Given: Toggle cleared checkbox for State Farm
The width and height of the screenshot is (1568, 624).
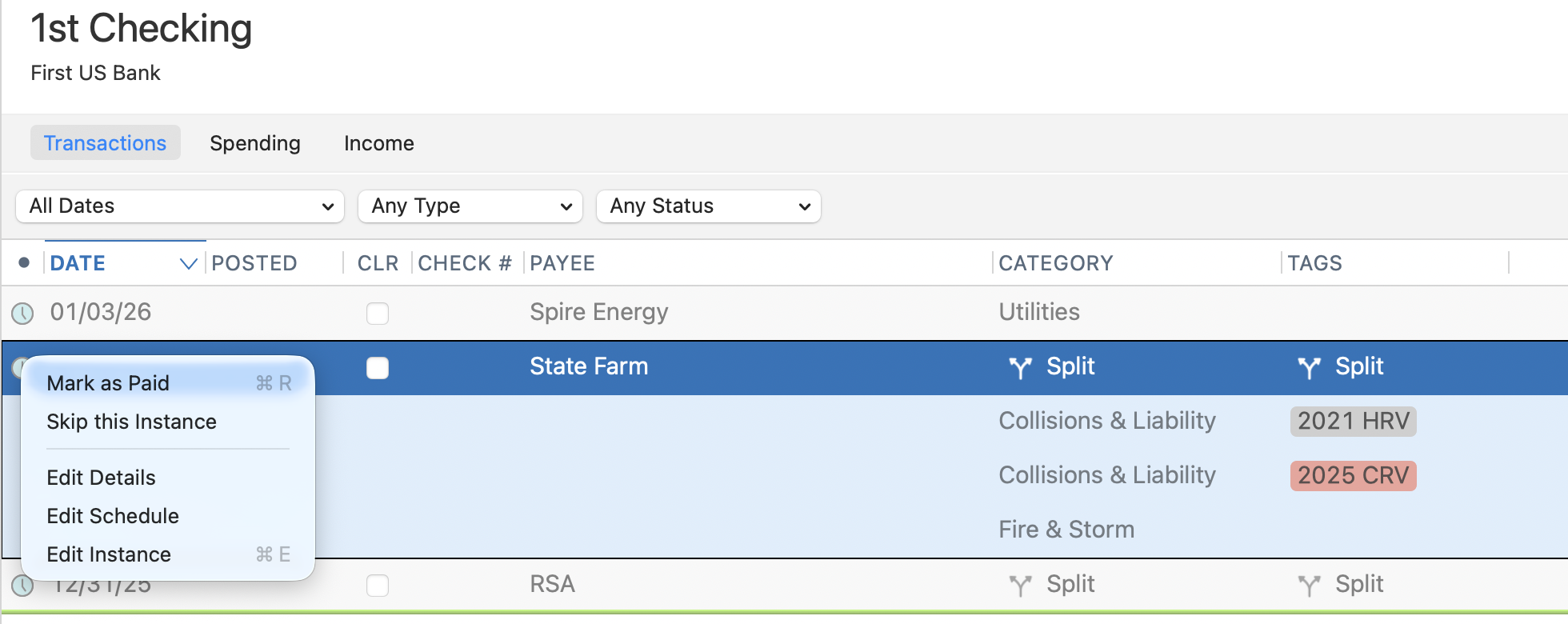Looking at the screenshot, I should coord(378,367).
